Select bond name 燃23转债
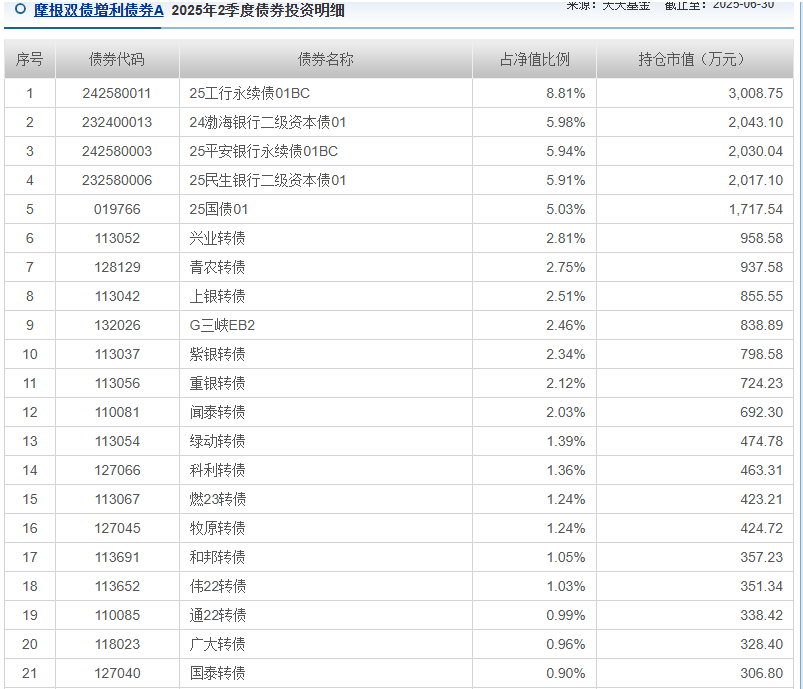 click(x=218, y=499)
